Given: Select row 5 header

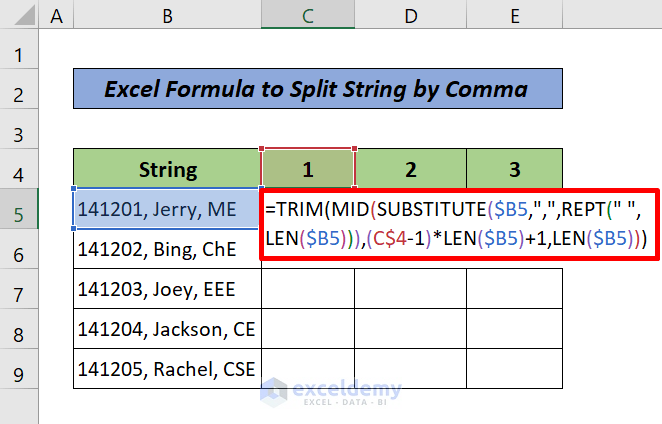Looking at the screenshot, I should [20, 211].
